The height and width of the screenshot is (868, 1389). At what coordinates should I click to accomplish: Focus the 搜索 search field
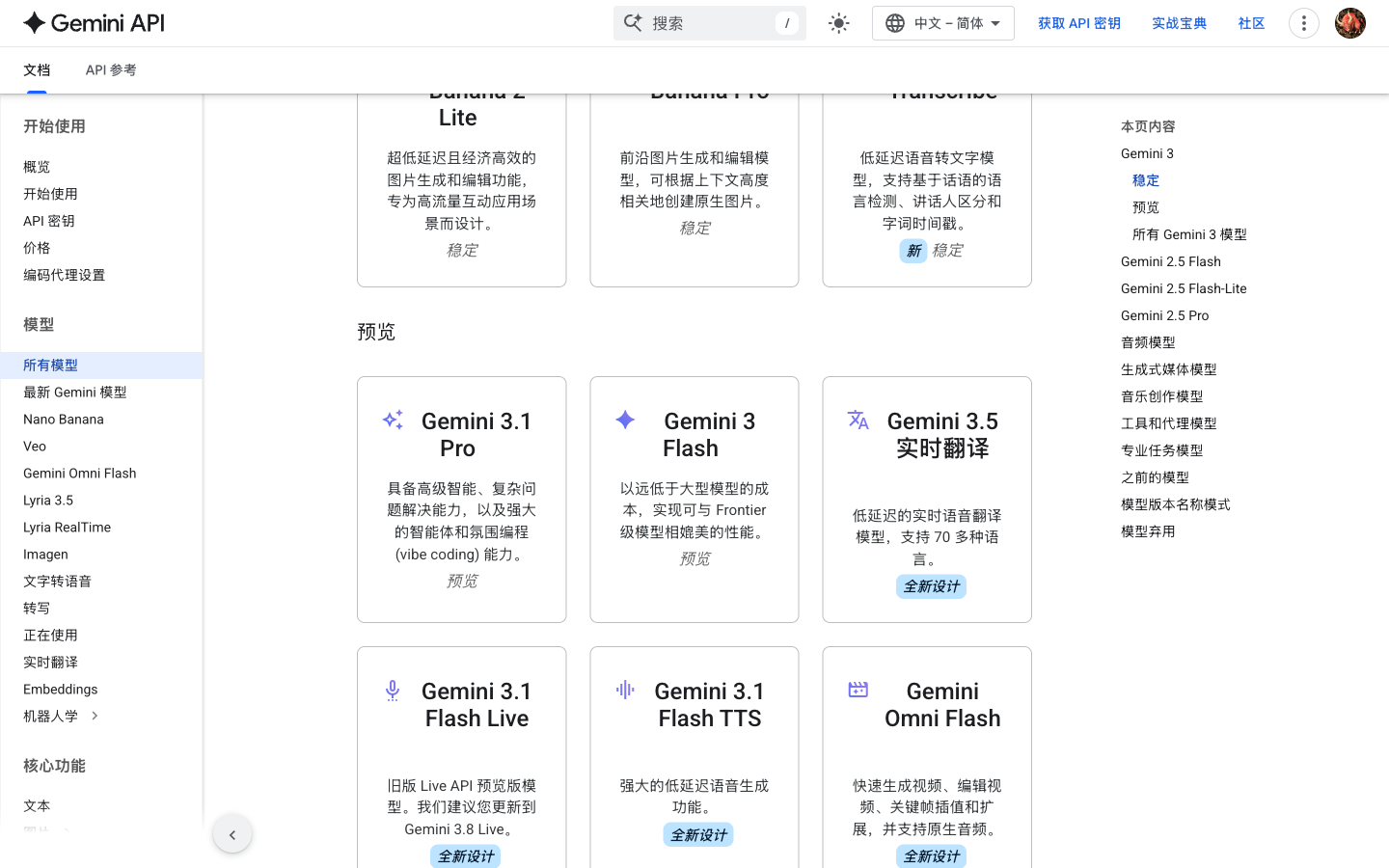click(710, 23)
